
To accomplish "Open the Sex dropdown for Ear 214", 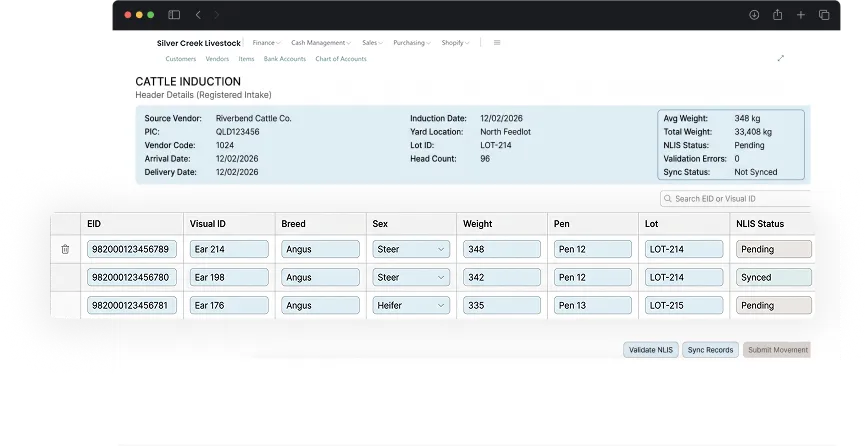I will [x=411, y=249].
